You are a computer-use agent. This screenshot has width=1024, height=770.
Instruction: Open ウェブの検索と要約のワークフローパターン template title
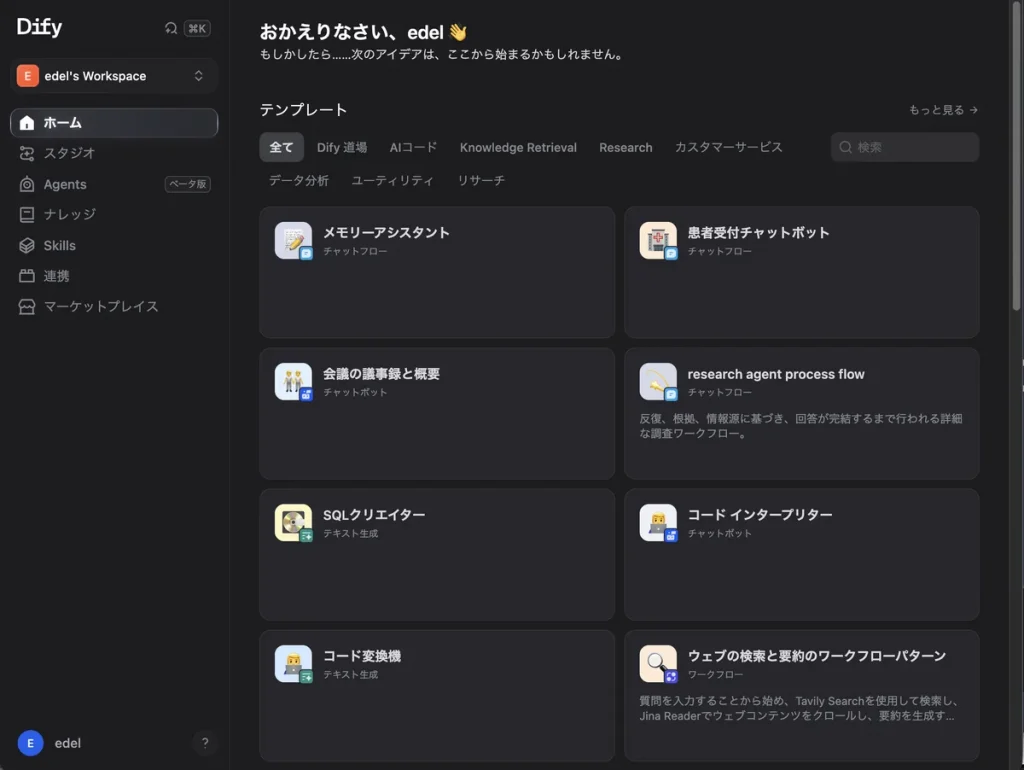[x=816, y=656]
